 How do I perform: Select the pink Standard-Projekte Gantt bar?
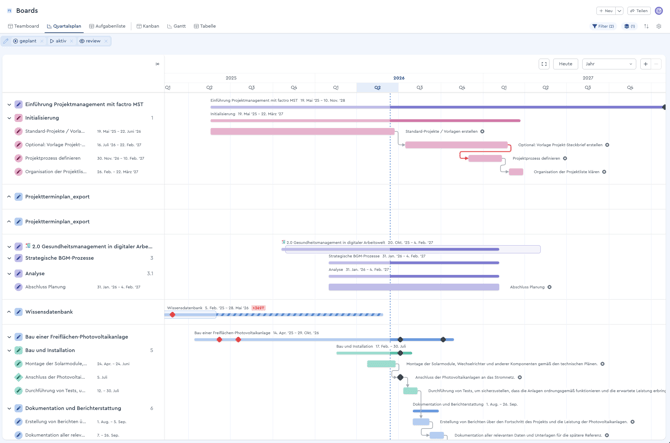[303, 132]
